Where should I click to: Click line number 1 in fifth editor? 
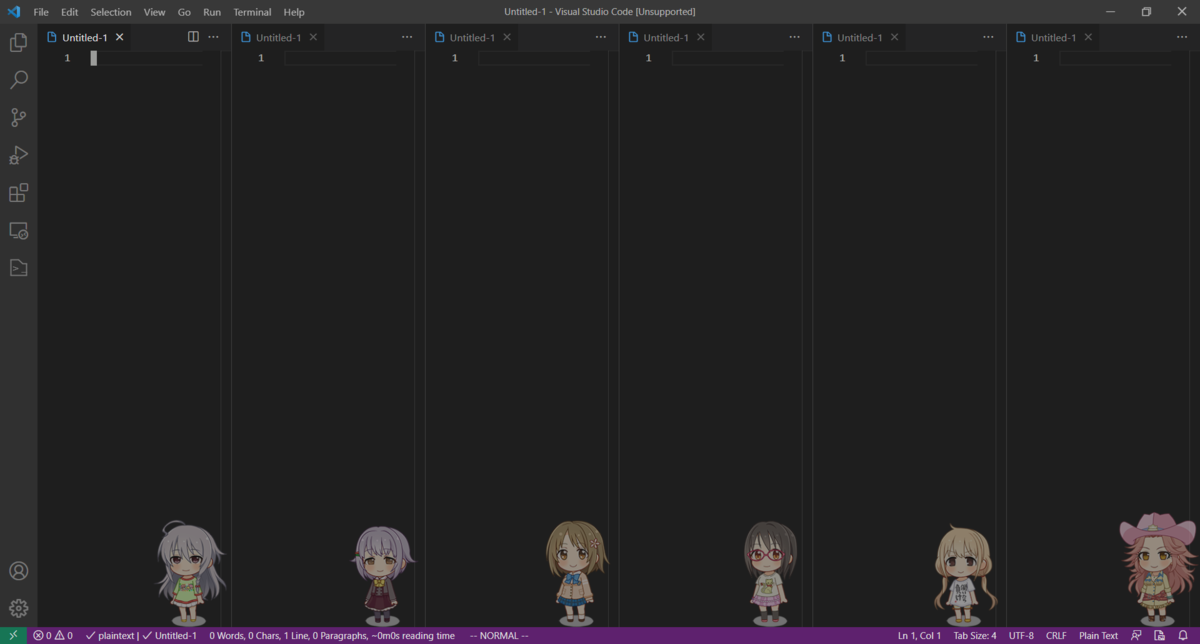click(842, 58)
